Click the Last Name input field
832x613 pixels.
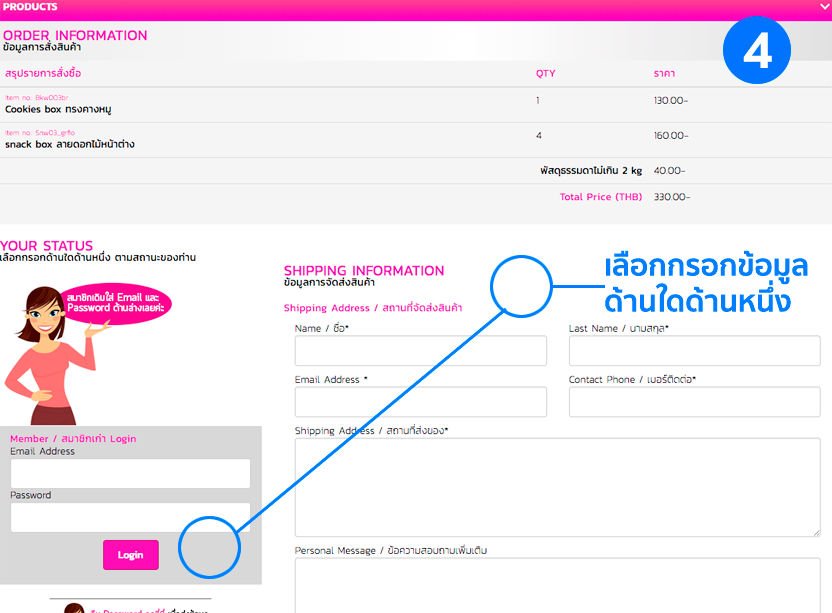click(x=694, y=351)
